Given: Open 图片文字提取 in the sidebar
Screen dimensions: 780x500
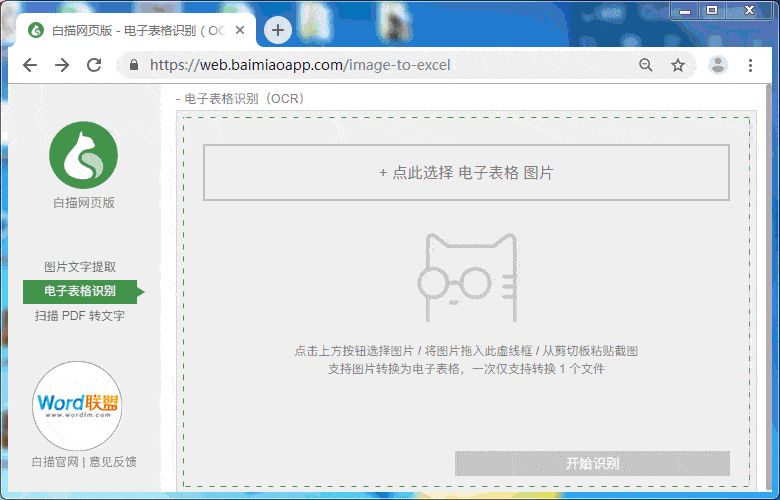Looking at the screenshot, I should coord(80,267).
